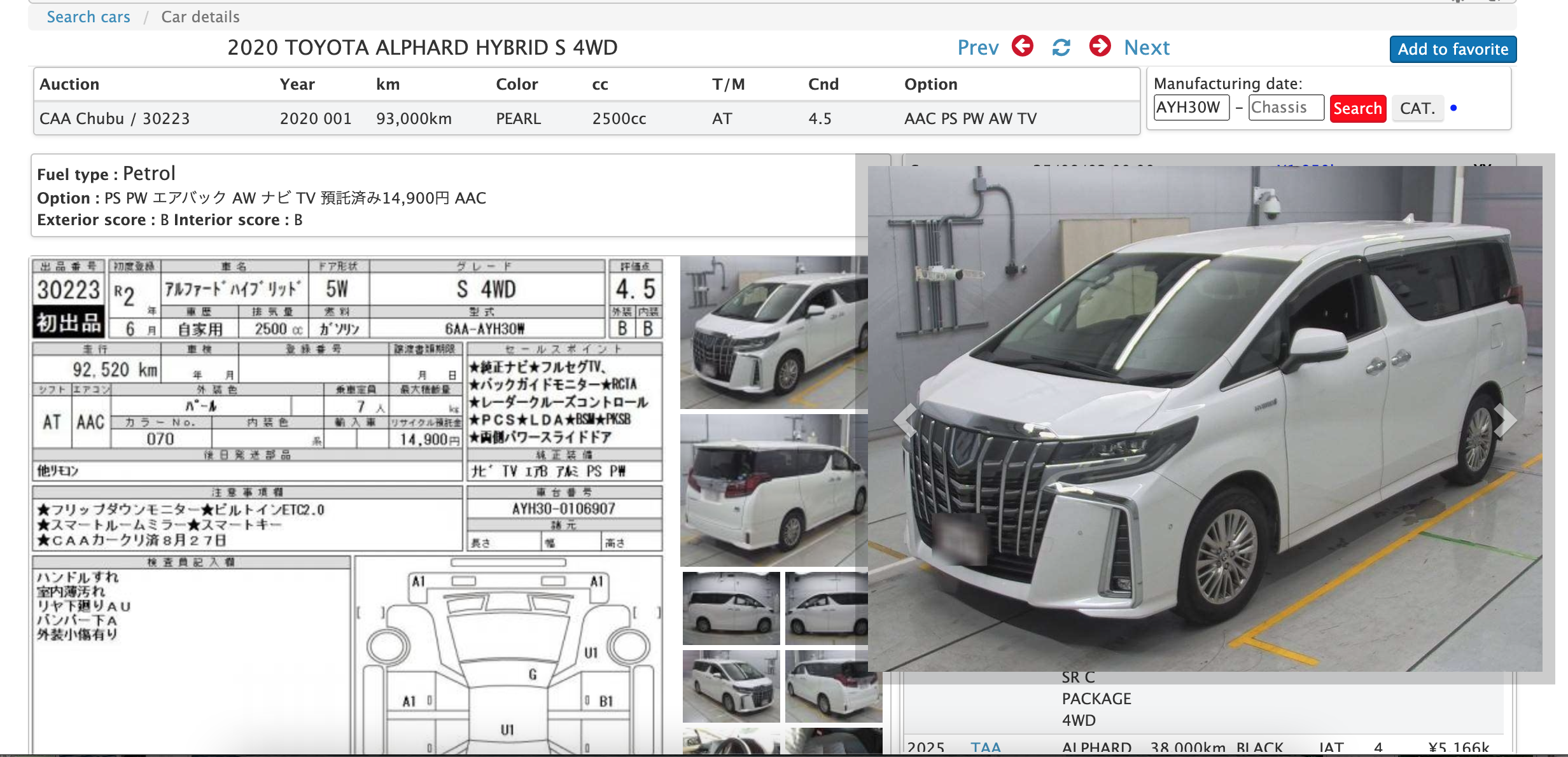Go to previous photo with left chevron

(x=904, y=419)
